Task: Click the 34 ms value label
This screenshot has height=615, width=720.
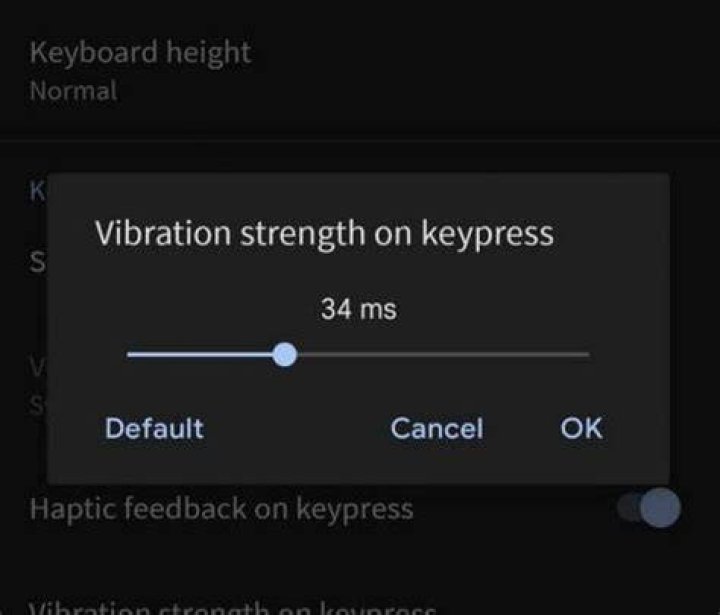Action: [x=359, y=309]
